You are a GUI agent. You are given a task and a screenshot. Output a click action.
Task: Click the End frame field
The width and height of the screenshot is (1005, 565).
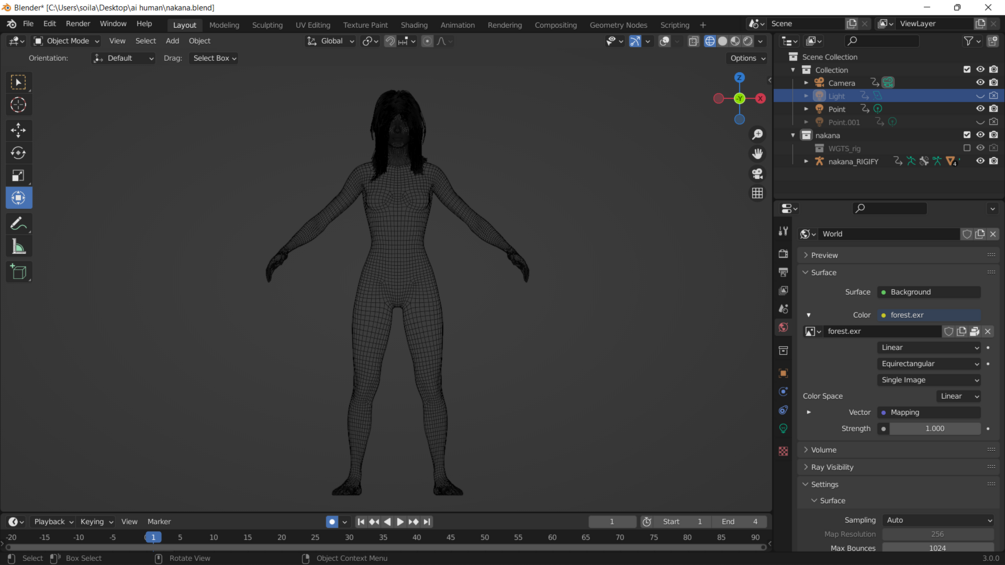739,522
